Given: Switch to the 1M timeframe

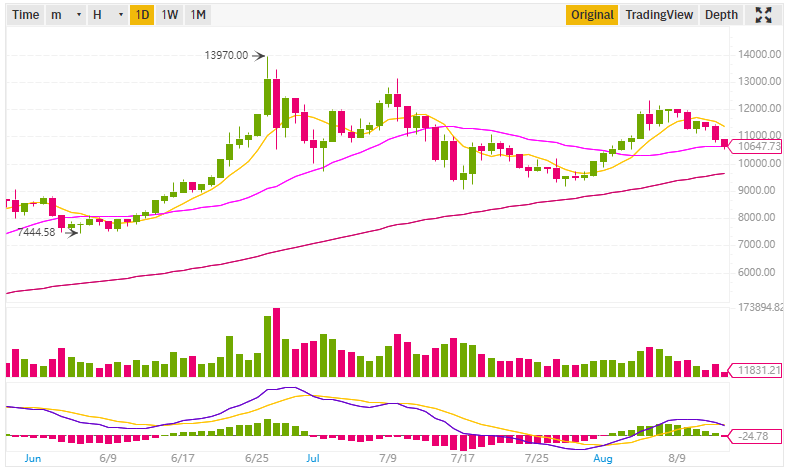Looking at the screenshot, I should [198, 15].
